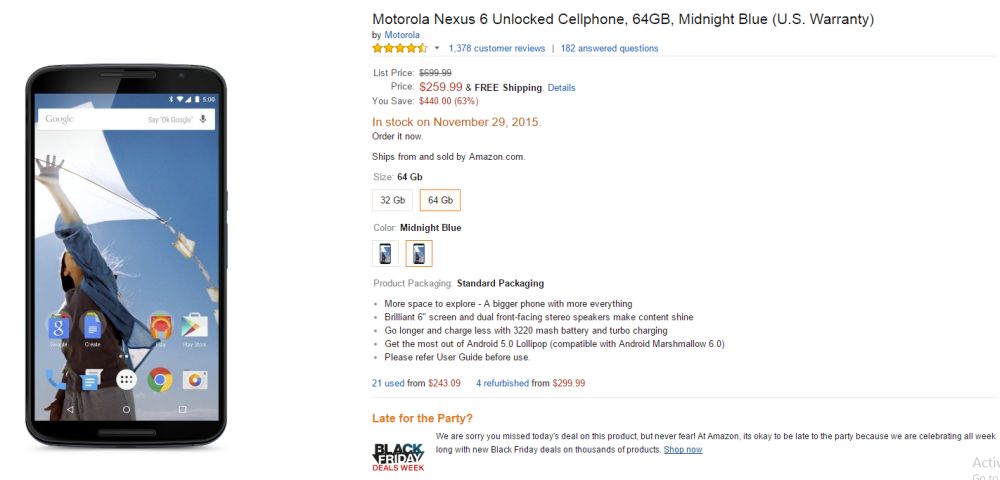The image size is (1000, 480).
Task: Click the Shop now link
Action: (683, 450)
